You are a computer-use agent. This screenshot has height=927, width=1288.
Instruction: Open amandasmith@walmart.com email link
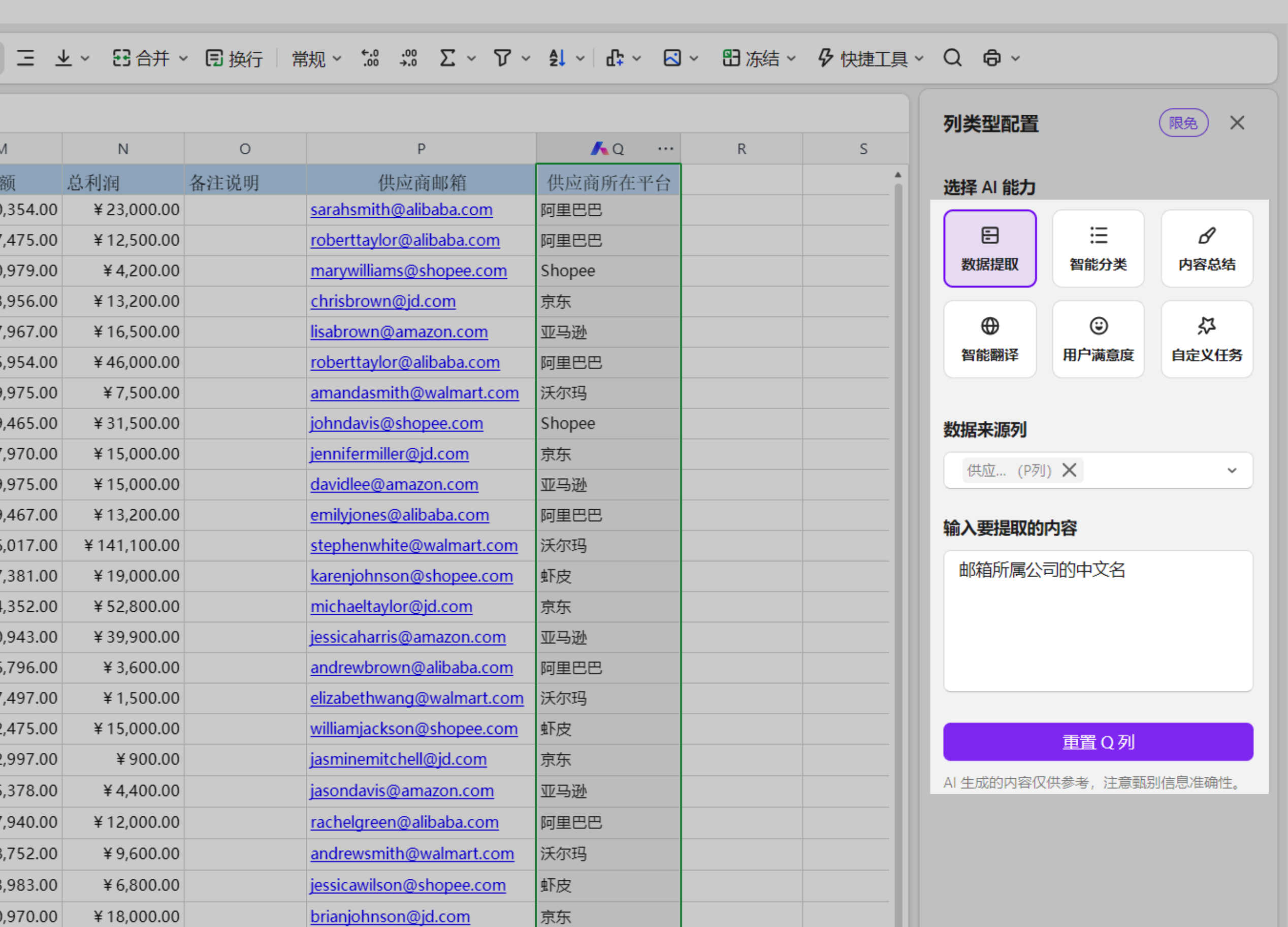[414, 393]
